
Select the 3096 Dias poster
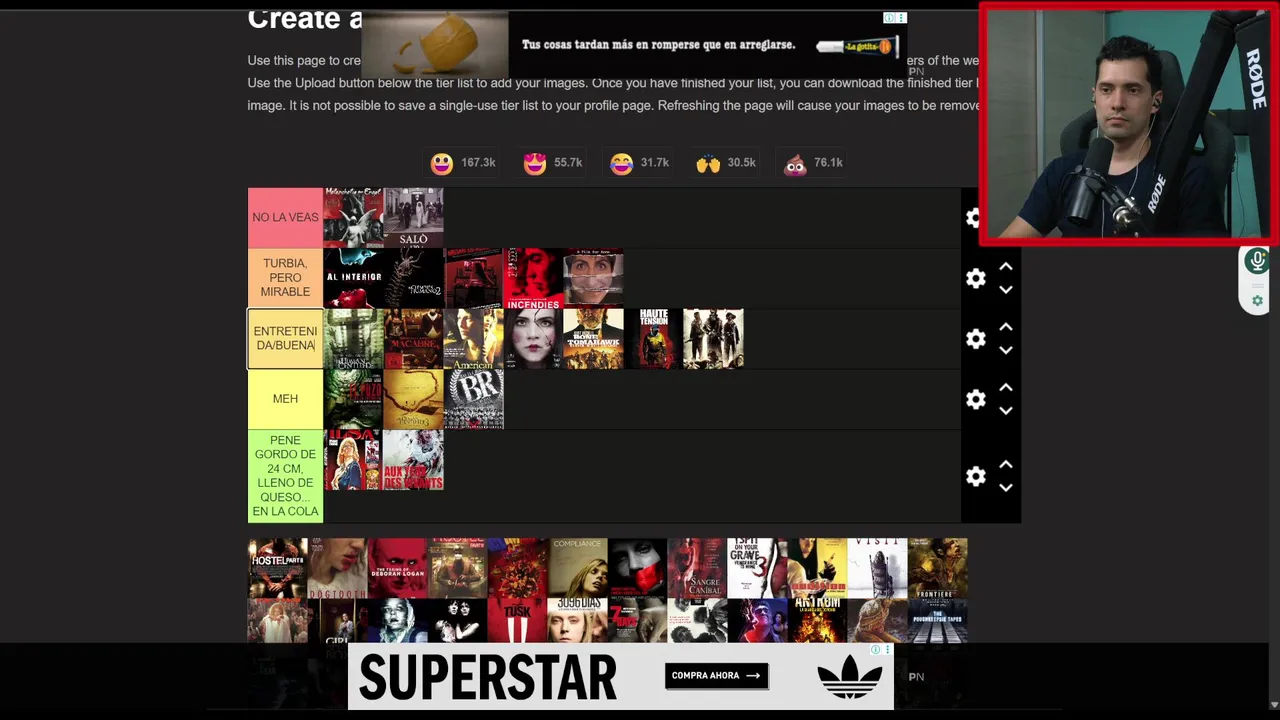[578, 621]
